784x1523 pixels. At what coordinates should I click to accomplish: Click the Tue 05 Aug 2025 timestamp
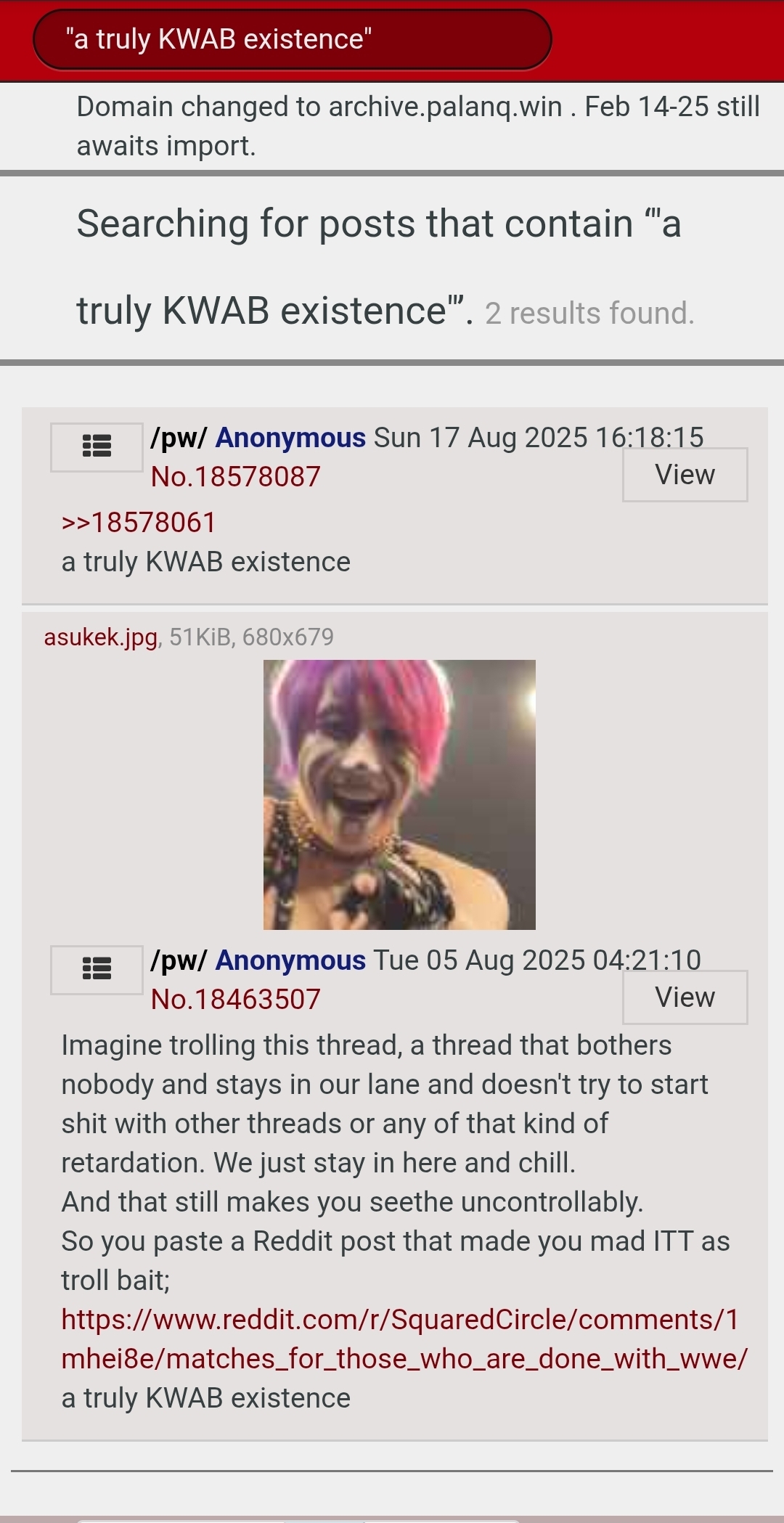pyautogui.click(x=537, y=960)
